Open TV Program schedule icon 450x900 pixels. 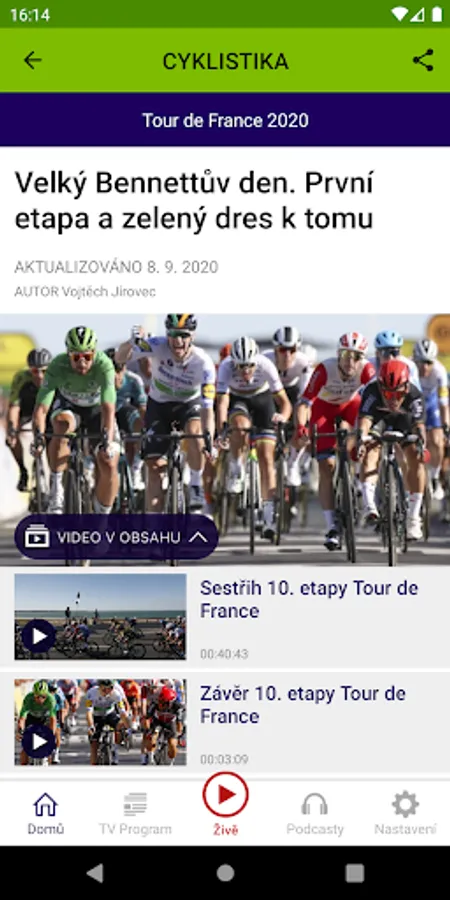(x=135, y=804)
